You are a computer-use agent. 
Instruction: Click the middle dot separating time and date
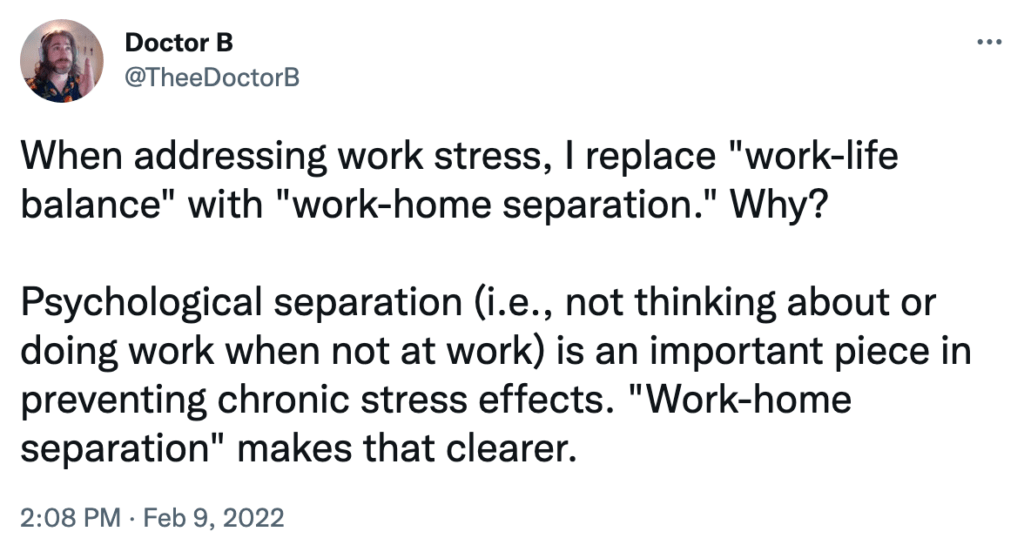132,519
